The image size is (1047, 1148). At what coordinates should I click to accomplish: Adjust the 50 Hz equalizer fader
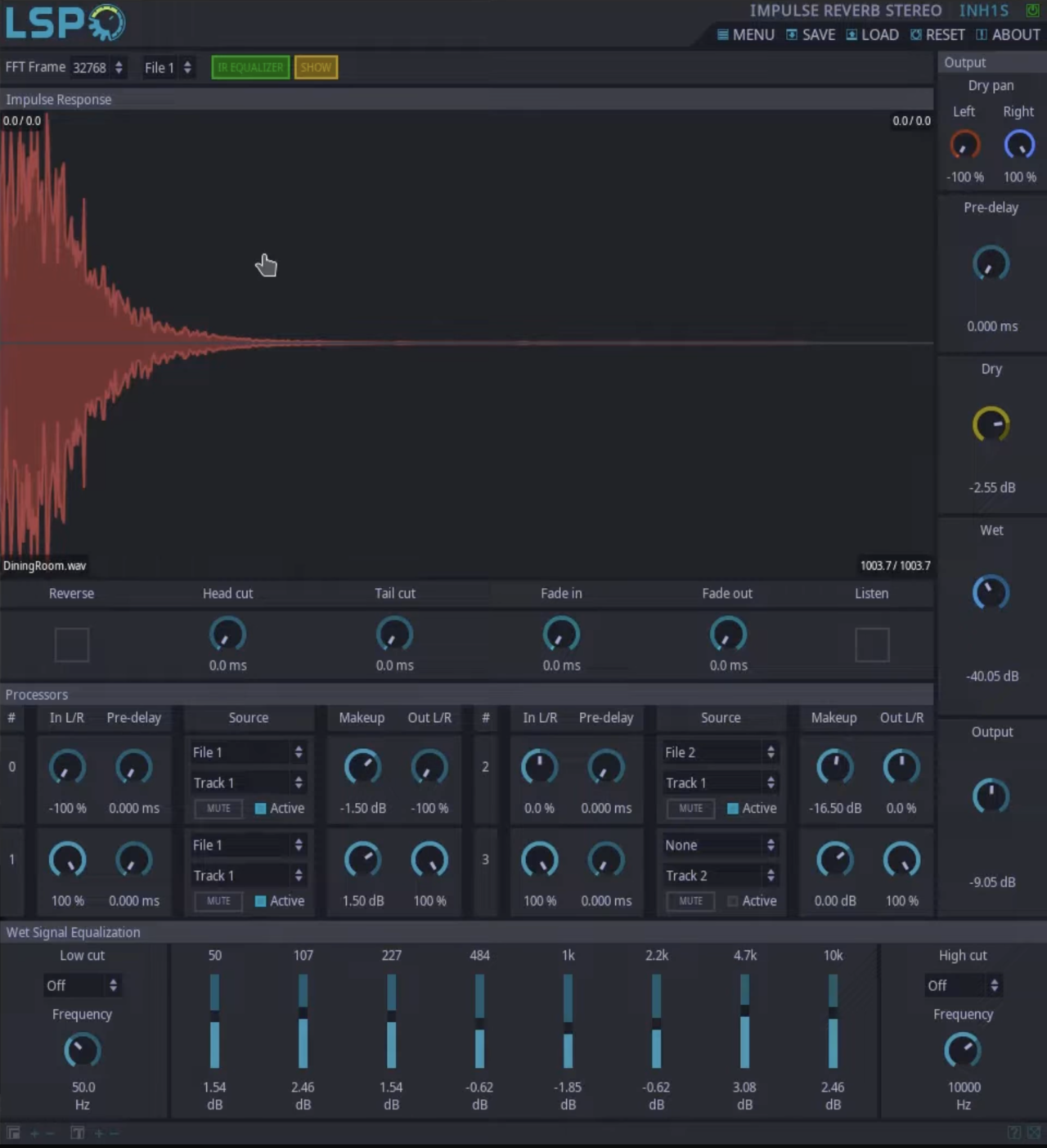[x=214, y=1021]
